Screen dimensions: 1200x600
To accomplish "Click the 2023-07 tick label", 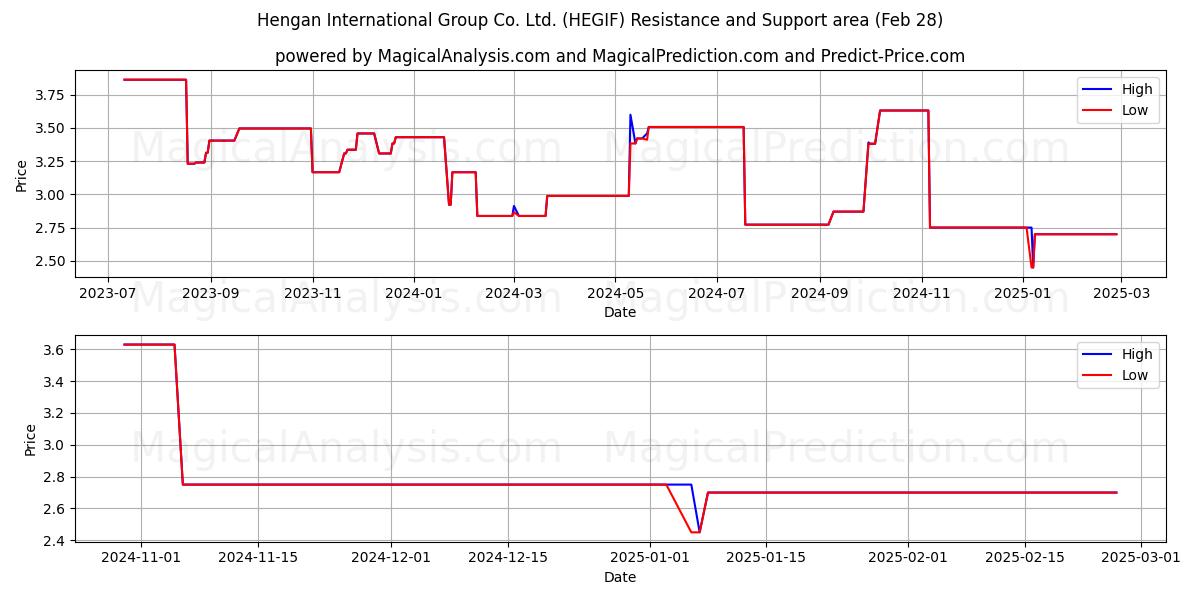I will (107, 294).
